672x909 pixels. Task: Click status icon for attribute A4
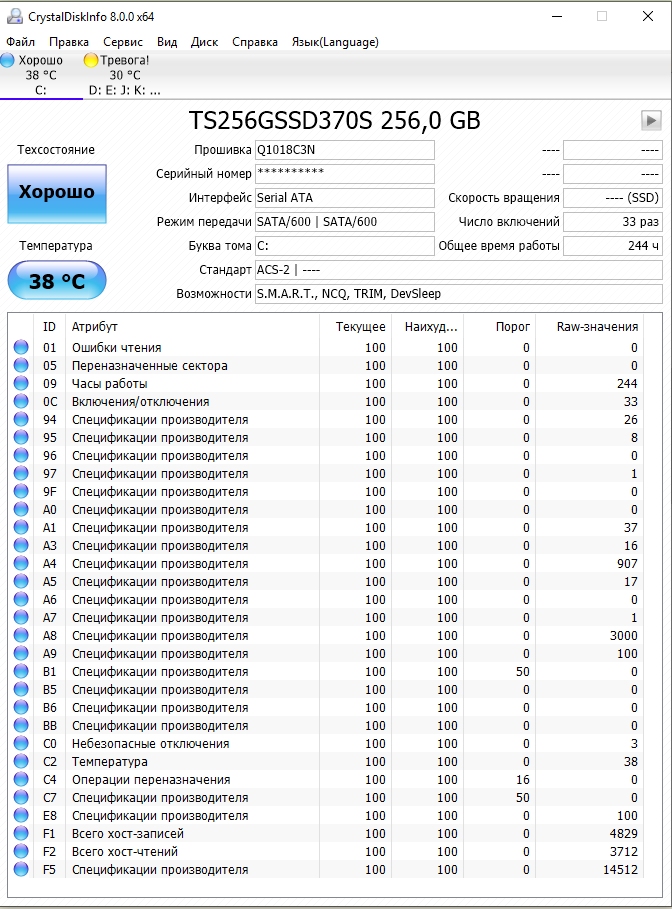click(x=21, y=563)
